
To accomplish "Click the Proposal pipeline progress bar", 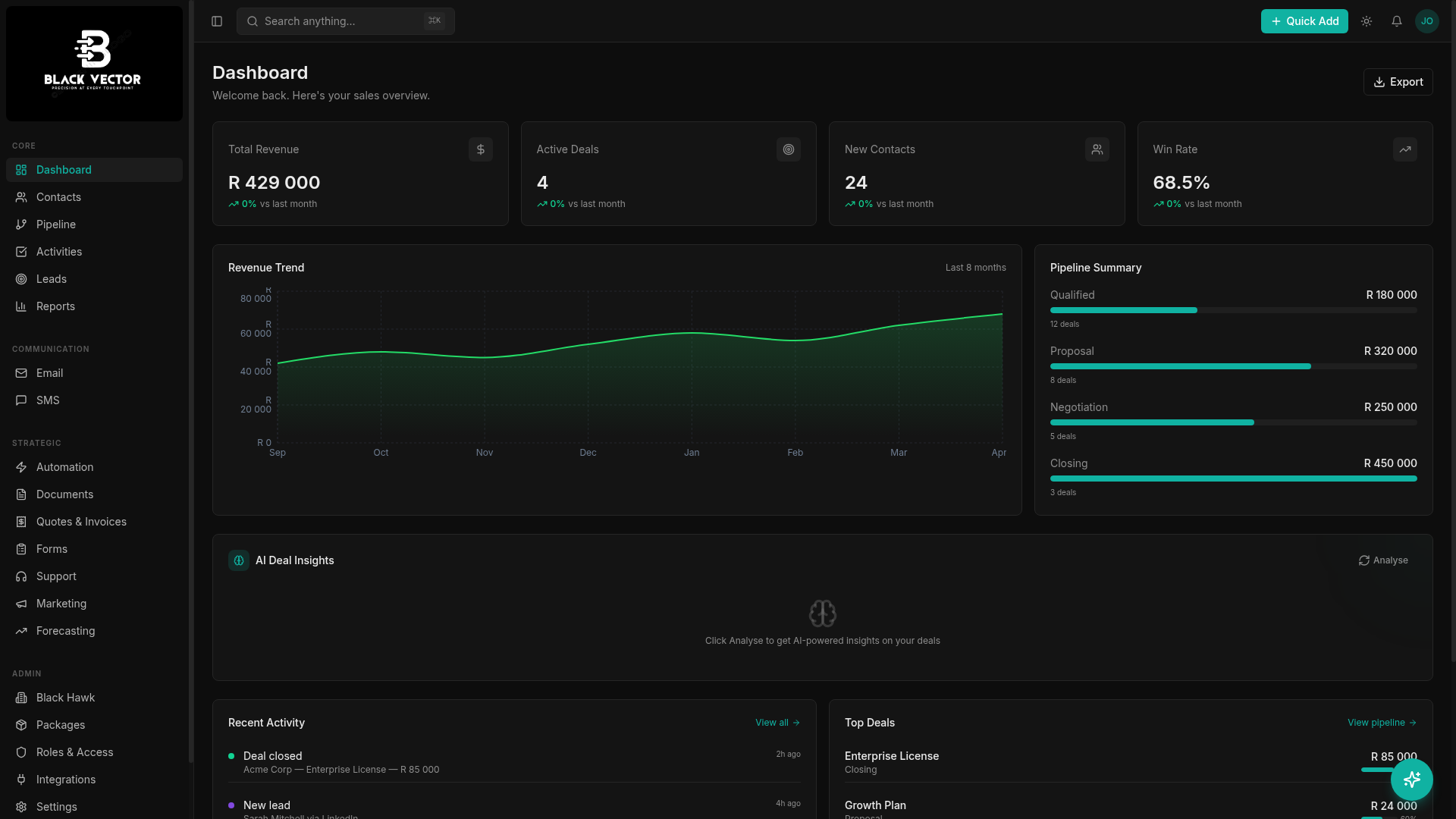I will [1234, 366].
